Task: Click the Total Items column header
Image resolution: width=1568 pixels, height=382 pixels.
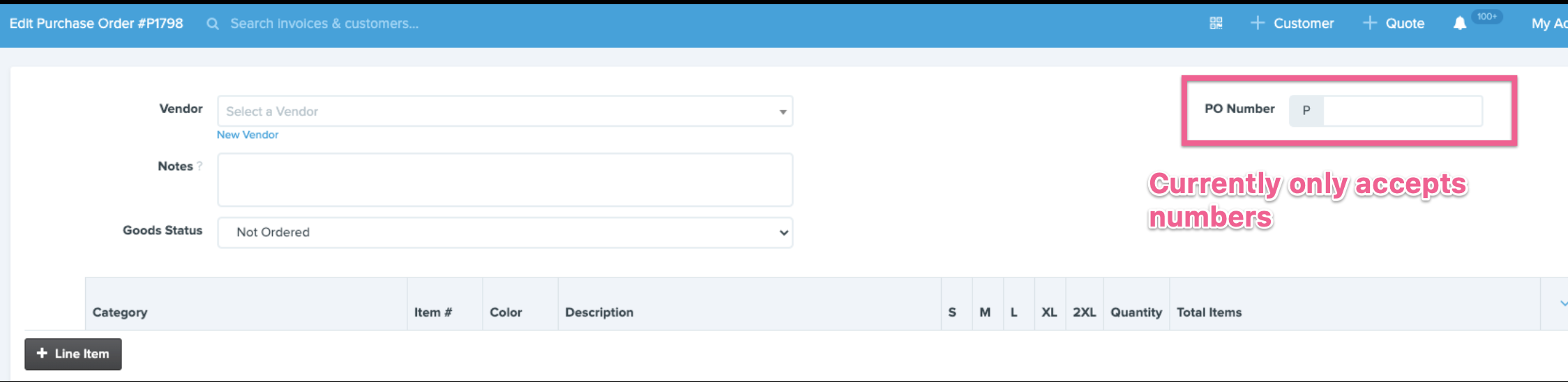Action: [1209, 312]
